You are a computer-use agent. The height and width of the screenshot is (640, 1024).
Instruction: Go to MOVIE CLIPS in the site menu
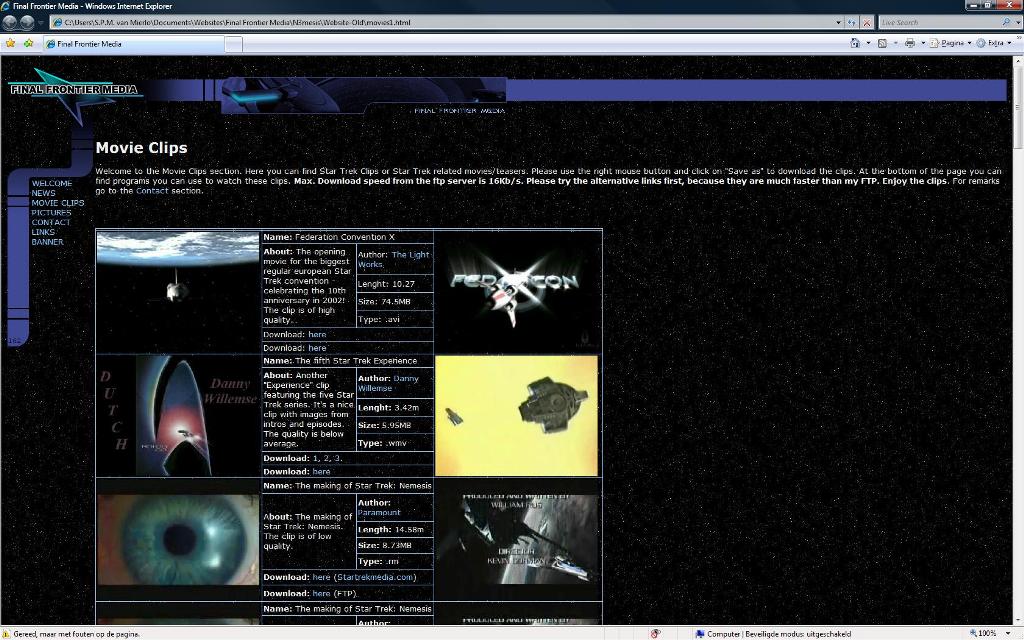click(x=57, y=203)
